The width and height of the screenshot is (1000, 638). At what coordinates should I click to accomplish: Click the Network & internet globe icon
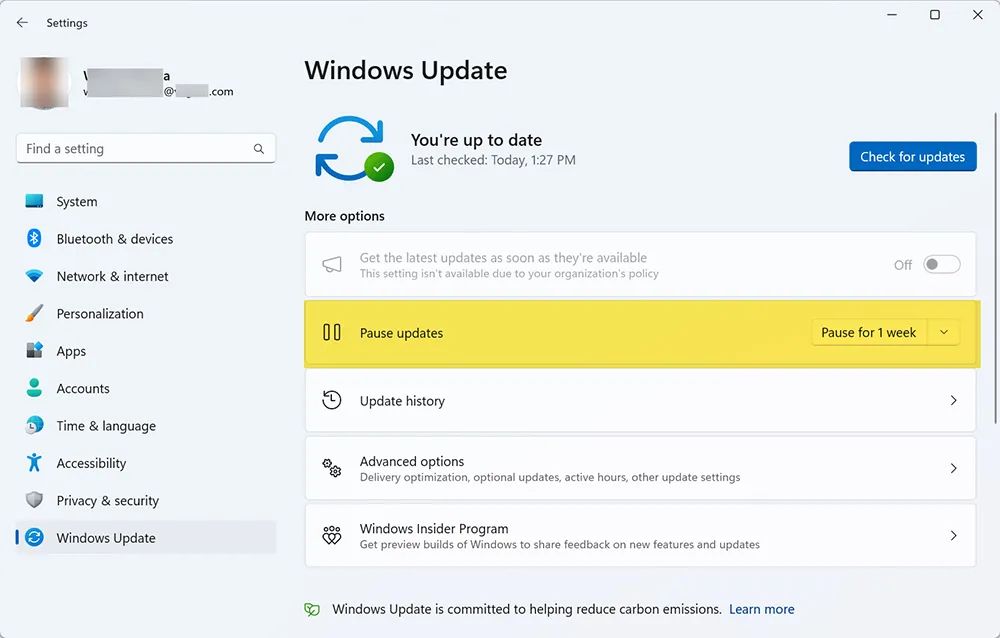(33, 276)
